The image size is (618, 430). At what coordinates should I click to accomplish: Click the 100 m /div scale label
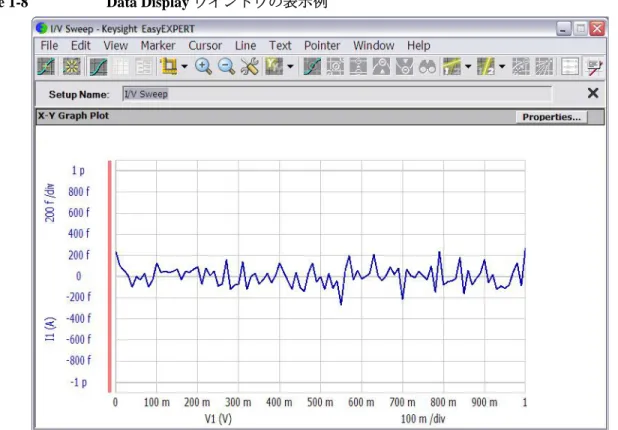[423, 419]
